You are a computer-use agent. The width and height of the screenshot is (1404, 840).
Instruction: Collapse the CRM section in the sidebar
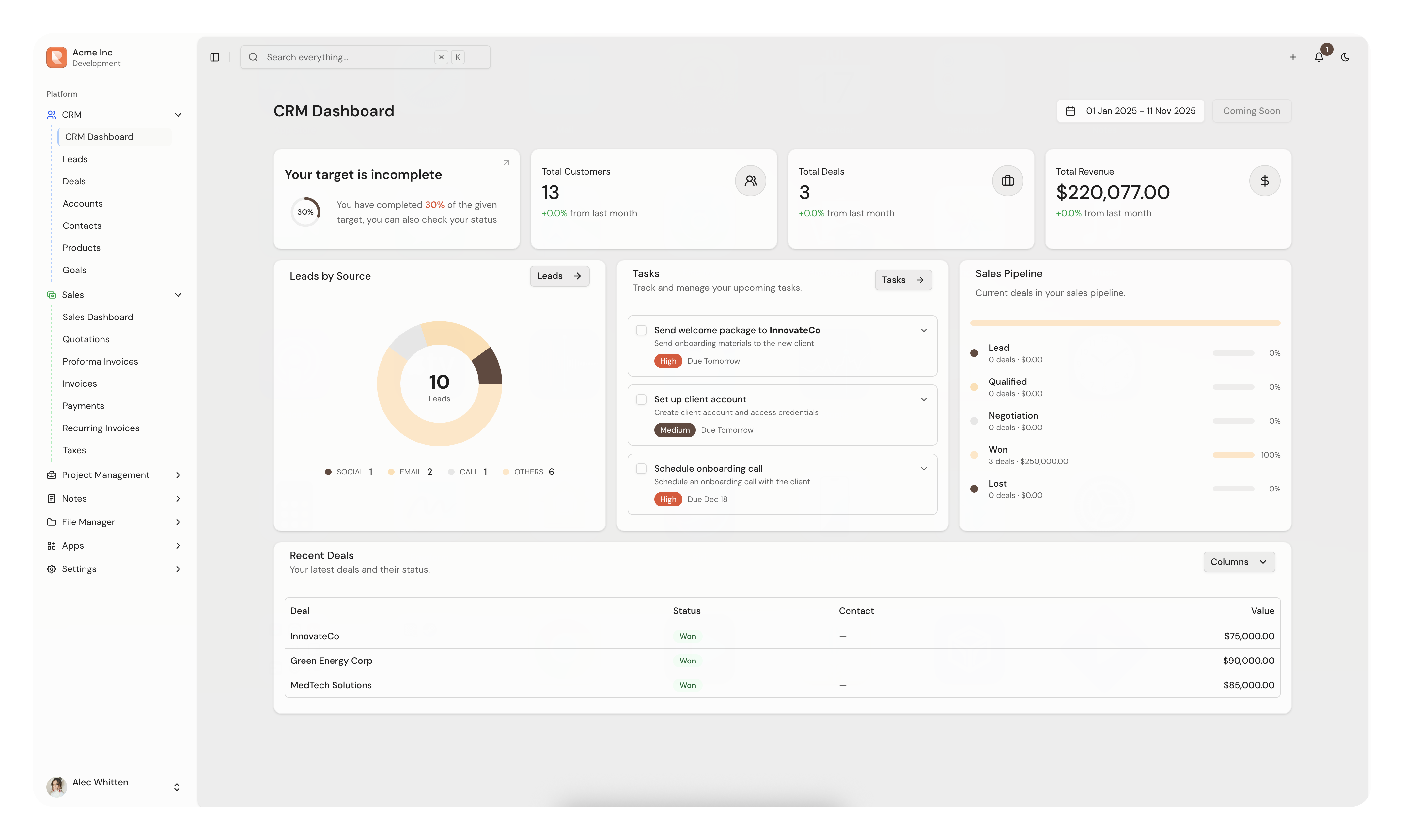178,114
